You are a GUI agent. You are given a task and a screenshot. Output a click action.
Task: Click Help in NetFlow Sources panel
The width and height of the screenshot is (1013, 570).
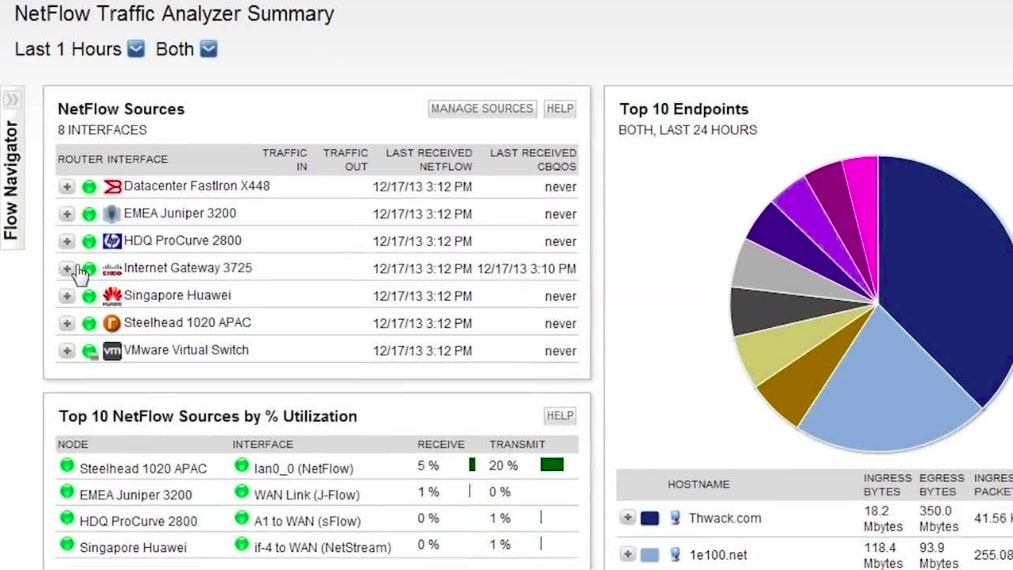[x=560, y=109]
